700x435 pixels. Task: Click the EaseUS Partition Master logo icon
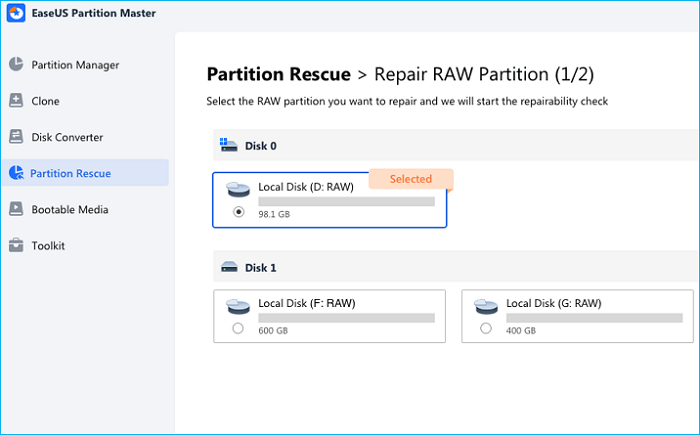[x=15, y=15]
